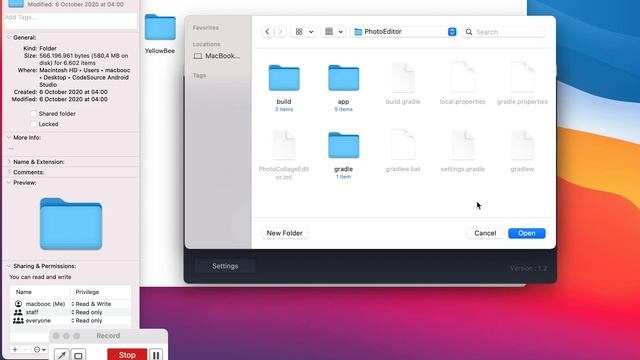
Task: Toggle the Shared folder checkbox
Action: click(x=33, y=114)
